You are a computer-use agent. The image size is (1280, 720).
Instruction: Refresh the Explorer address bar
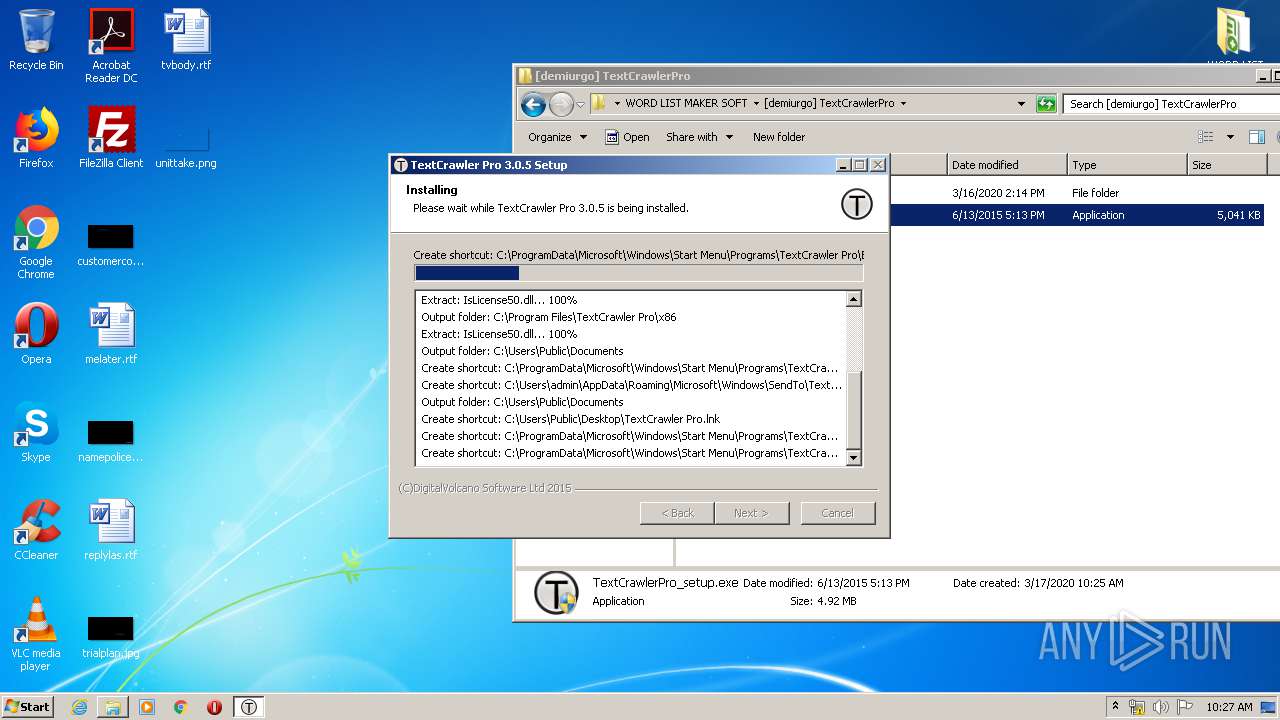coord(1046,104)
